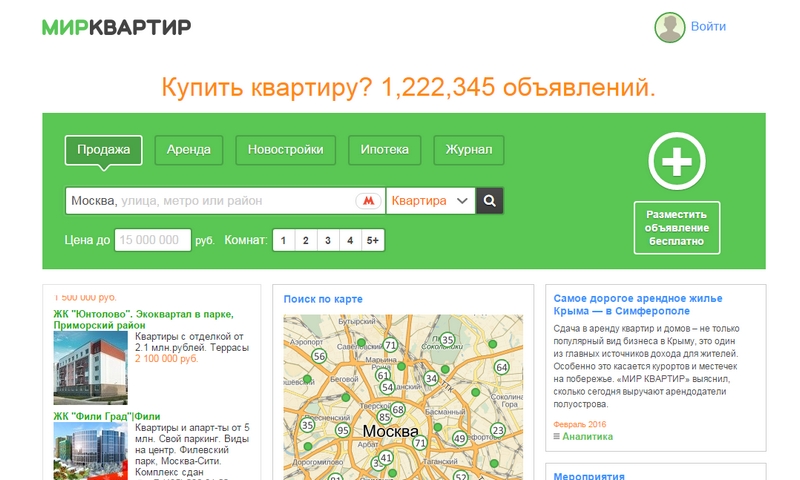
Task: Click map marker numbered 56
Action: 319,356
